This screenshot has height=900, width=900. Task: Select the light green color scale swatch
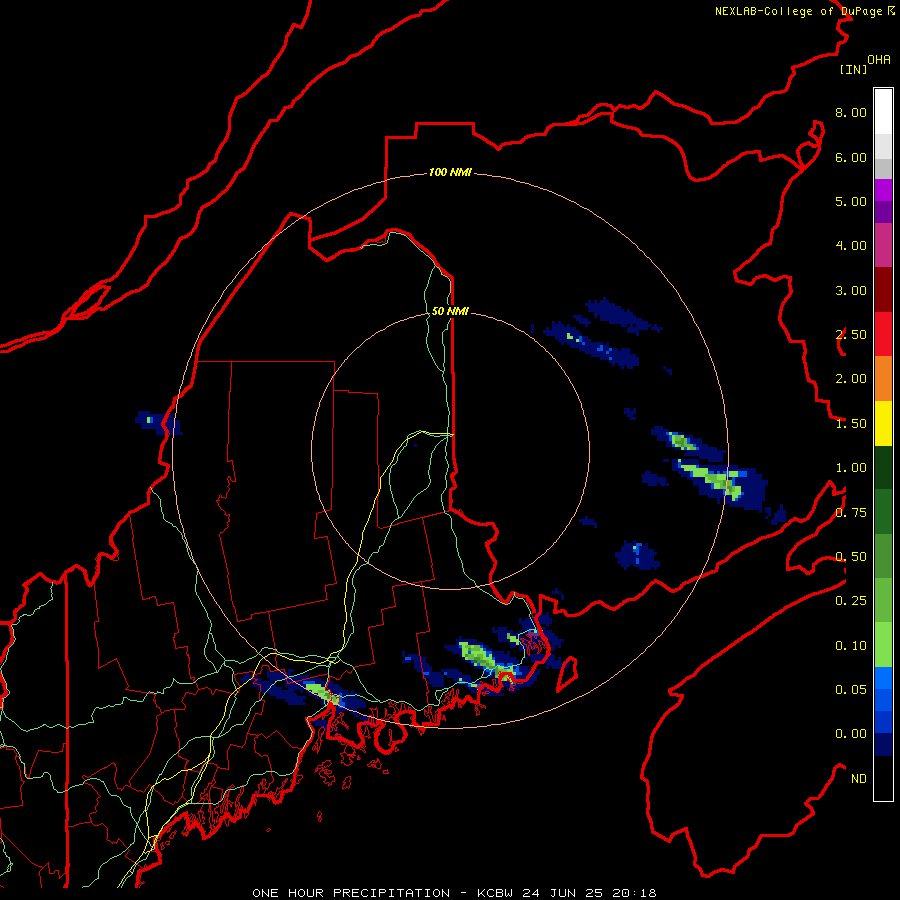(x=883, y=645)
